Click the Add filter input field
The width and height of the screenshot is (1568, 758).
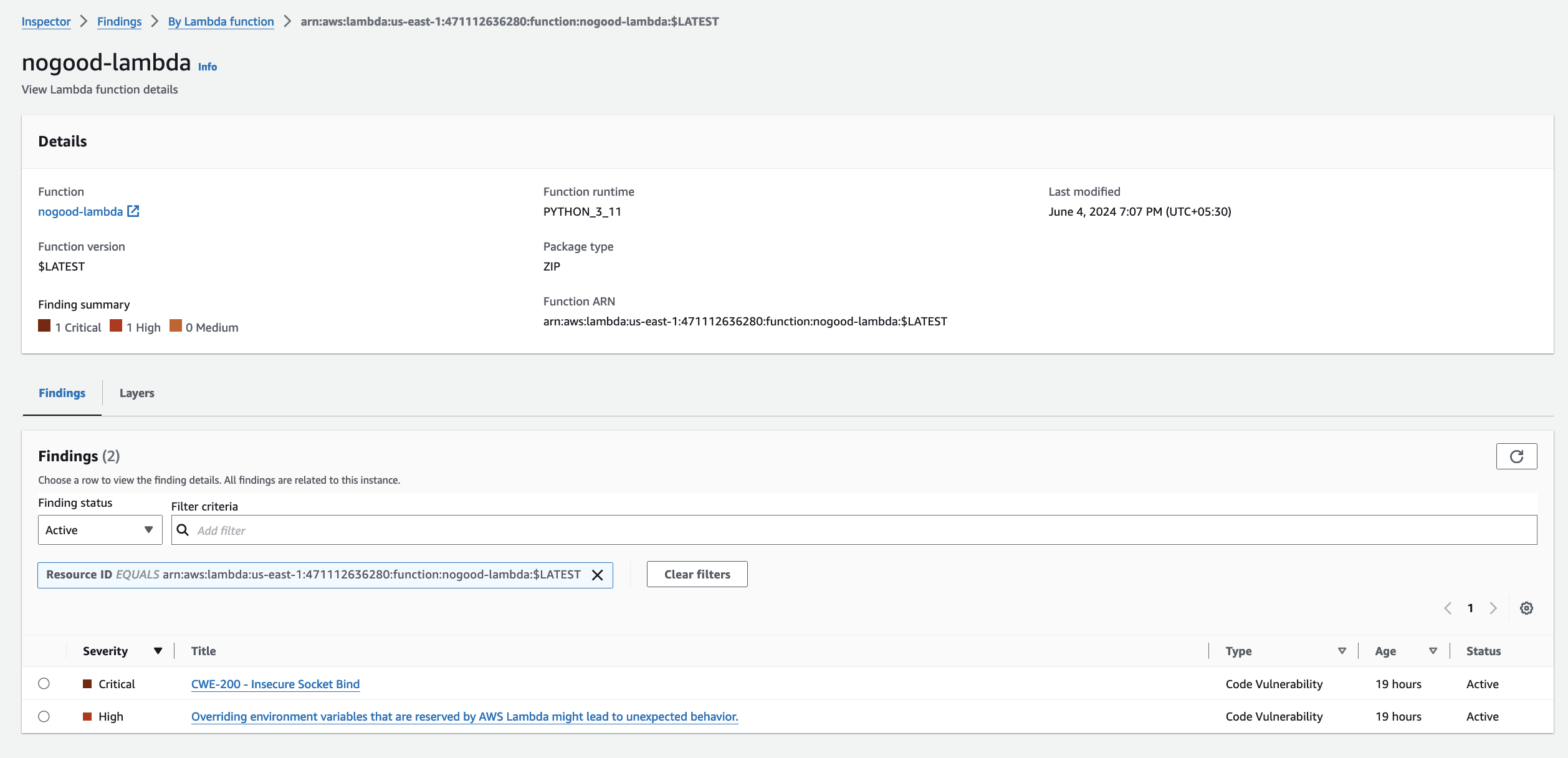tap(860, 530)
